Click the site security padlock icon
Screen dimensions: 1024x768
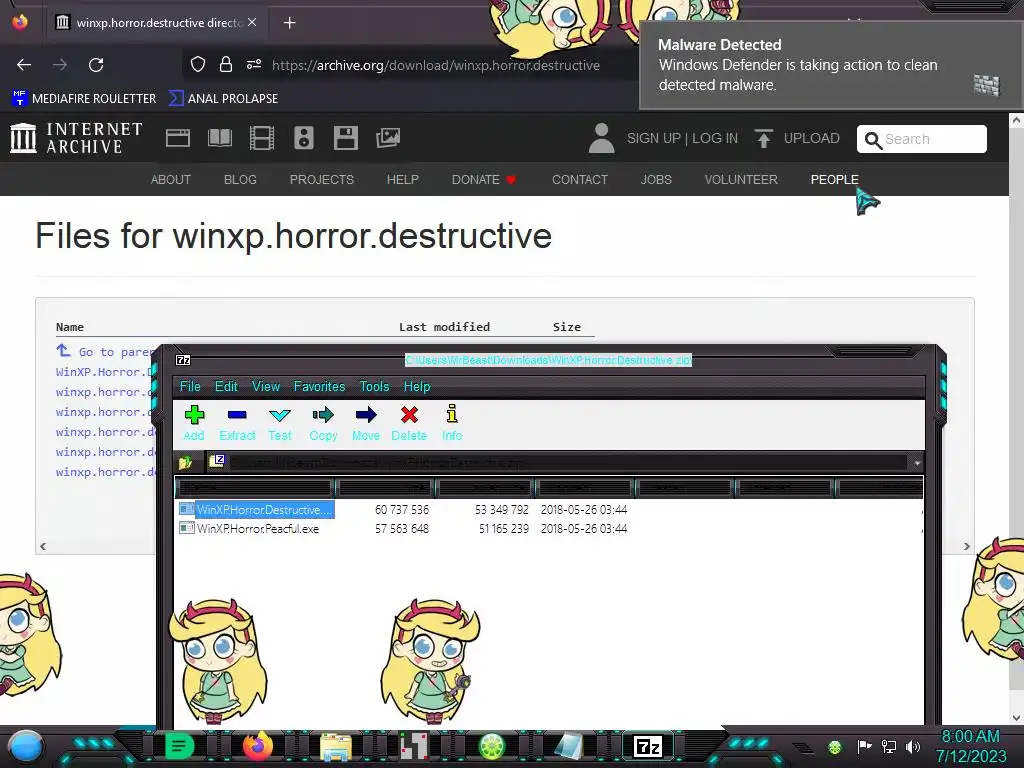(x=226, y=64)
